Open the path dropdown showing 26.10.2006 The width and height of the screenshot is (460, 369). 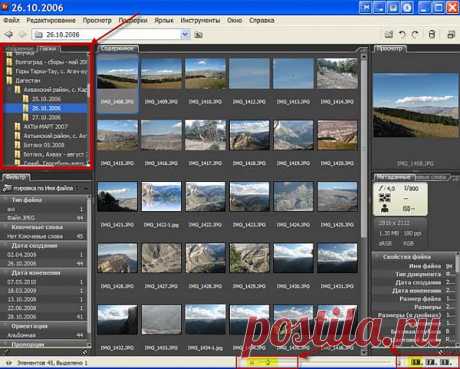(x=185, y=35)
